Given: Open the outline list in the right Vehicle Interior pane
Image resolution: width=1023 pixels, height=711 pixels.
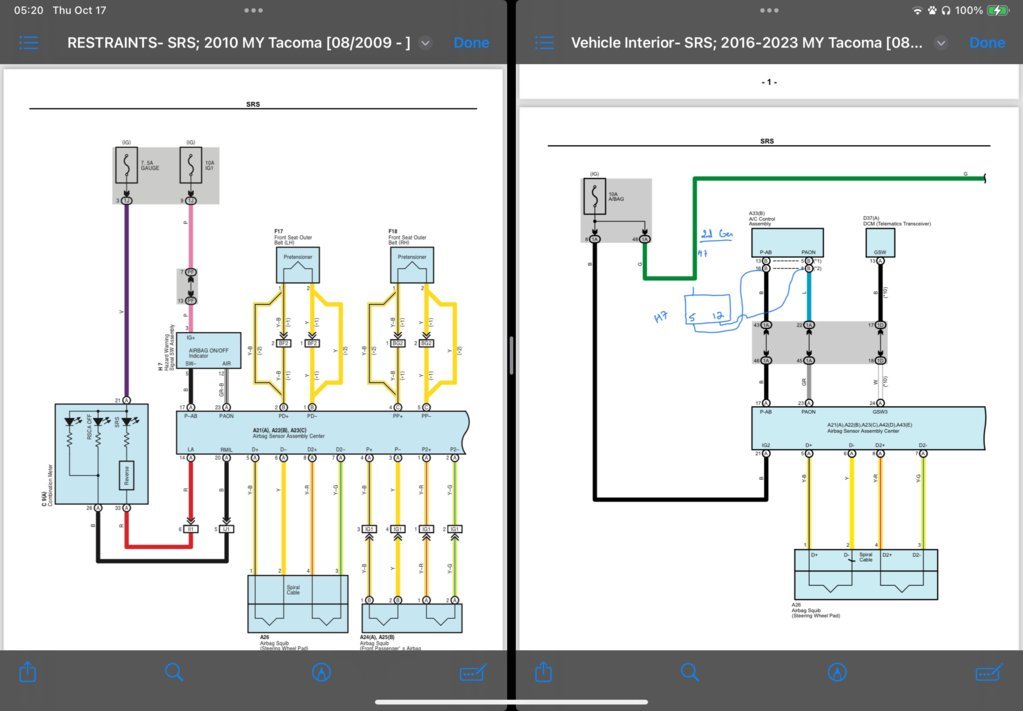Looking at the screenshot, I should pos(544,43).
